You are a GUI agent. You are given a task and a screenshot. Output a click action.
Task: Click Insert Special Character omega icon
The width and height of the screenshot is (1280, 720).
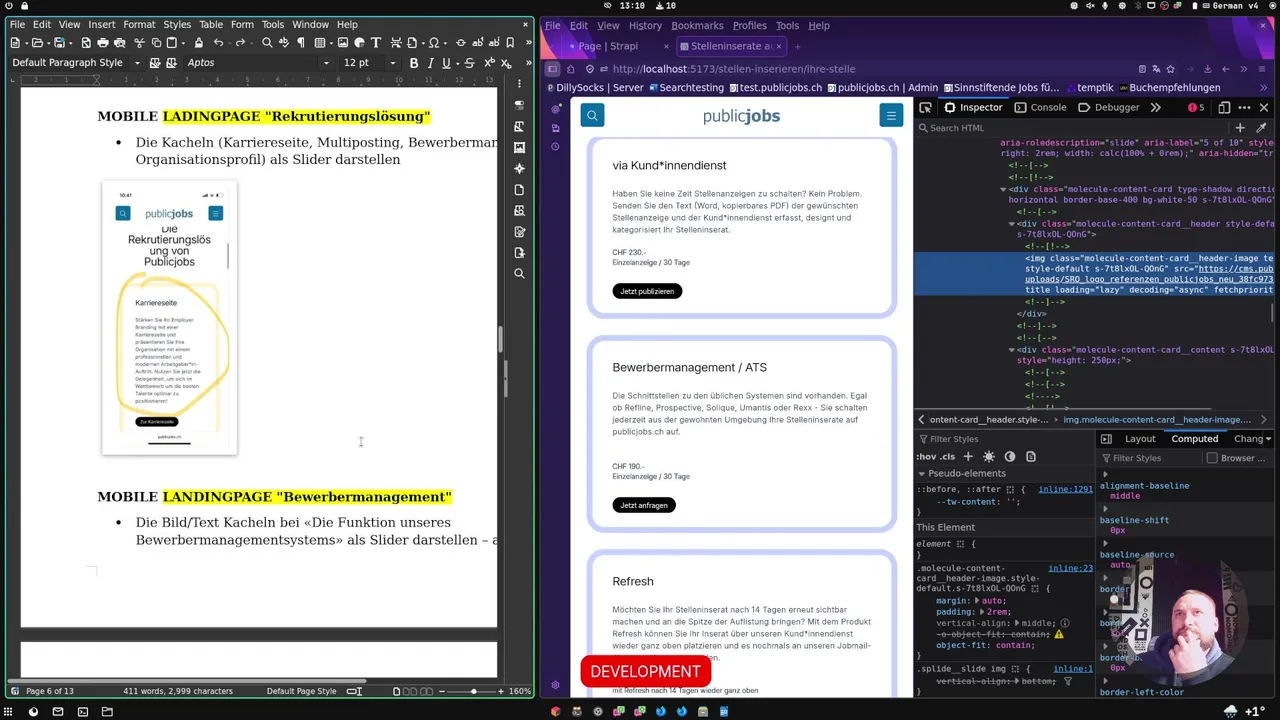click(x=433, y=43)
